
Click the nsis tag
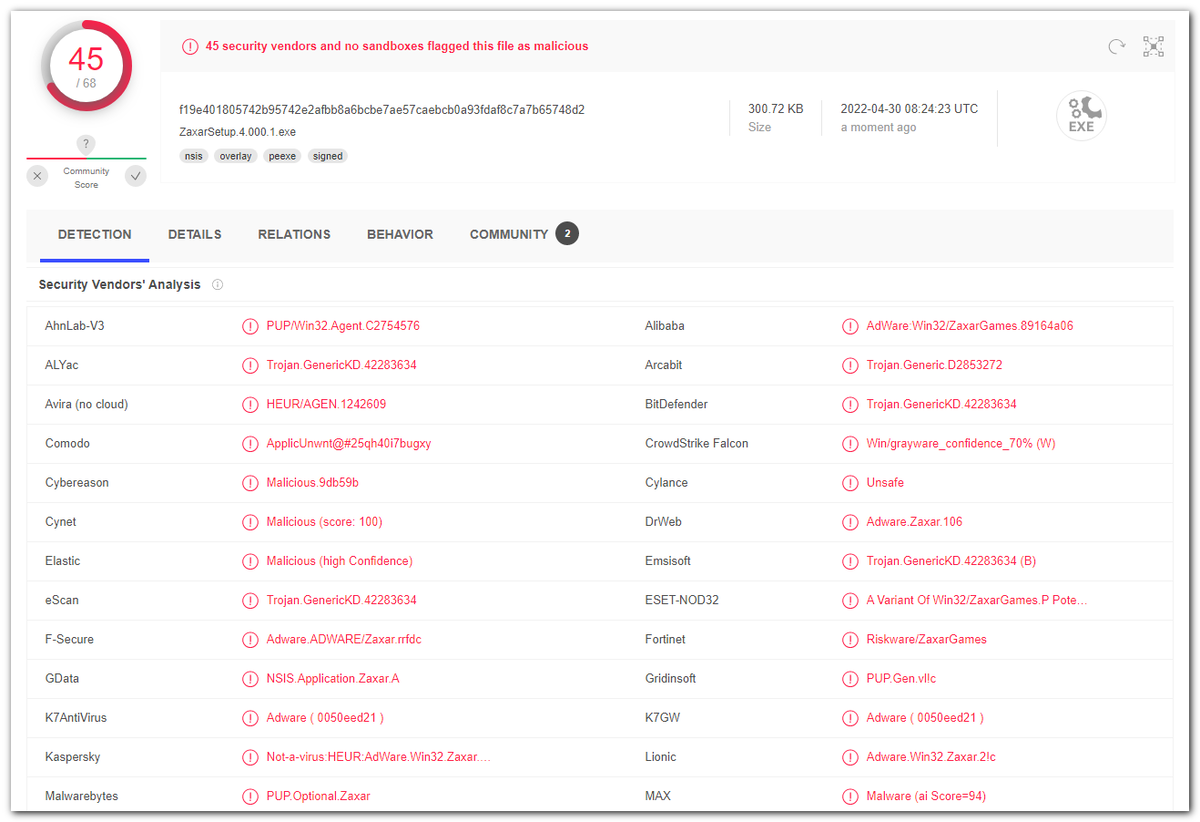coord(193,156)
